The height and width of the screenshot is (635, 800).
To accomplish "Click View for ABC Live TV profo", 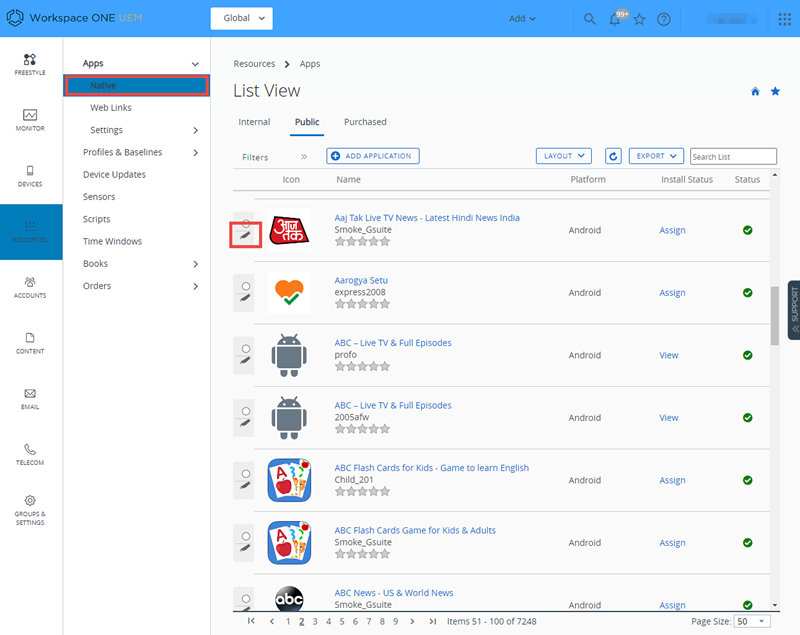I will click(x=668, y=355).
